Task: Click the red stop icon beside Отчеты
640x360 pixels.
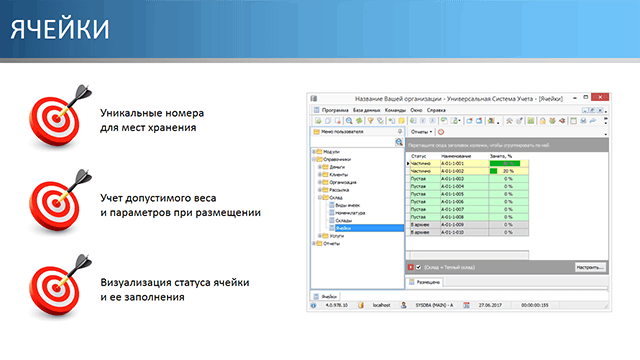Action: click(x=441, y=132)
